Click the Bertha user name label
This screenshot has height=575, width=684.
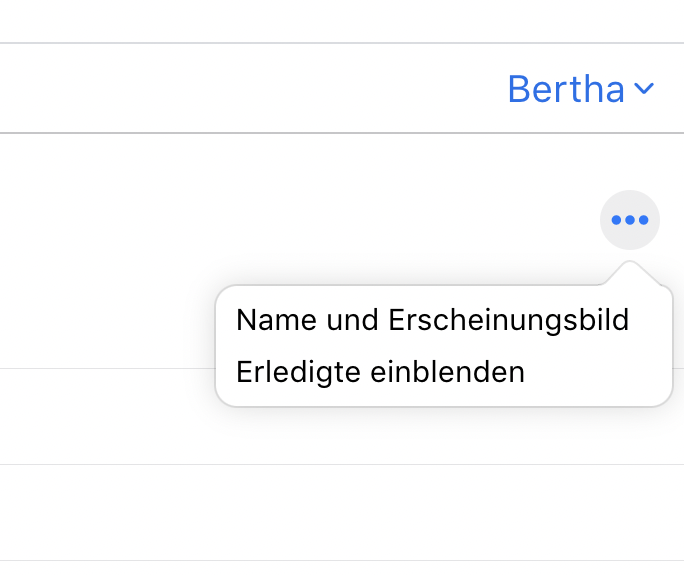click(566, 89)
